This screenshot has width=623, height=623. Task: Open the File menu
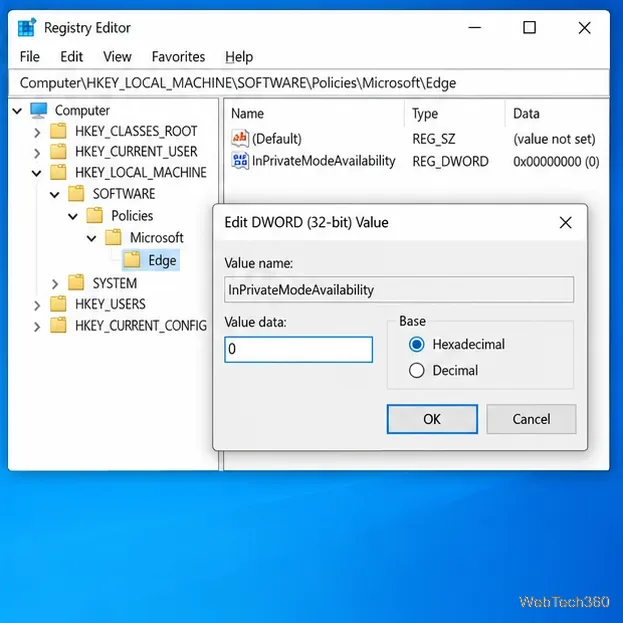30,57
